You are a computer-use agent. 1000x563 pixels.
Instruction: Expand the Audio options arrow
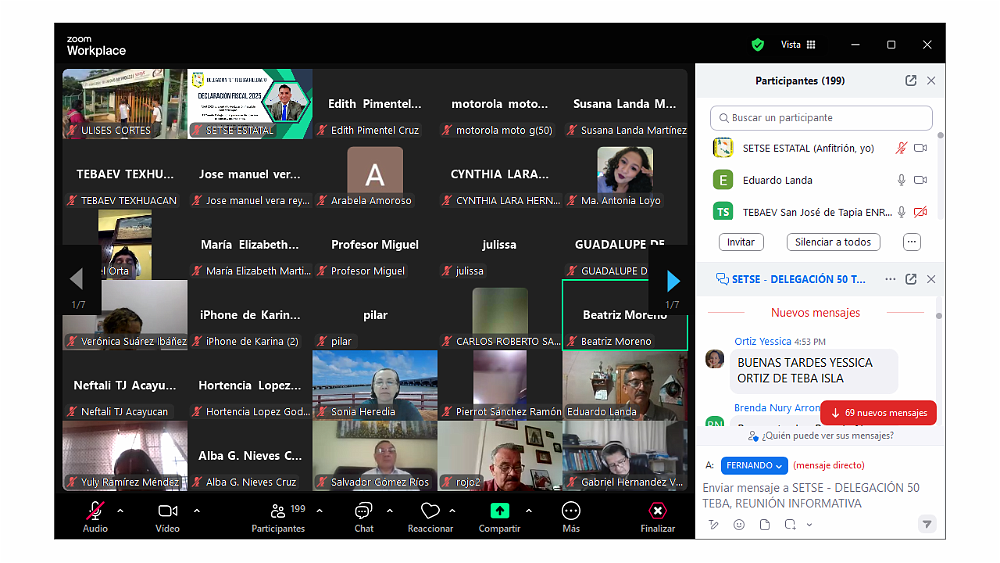(121, 510)
